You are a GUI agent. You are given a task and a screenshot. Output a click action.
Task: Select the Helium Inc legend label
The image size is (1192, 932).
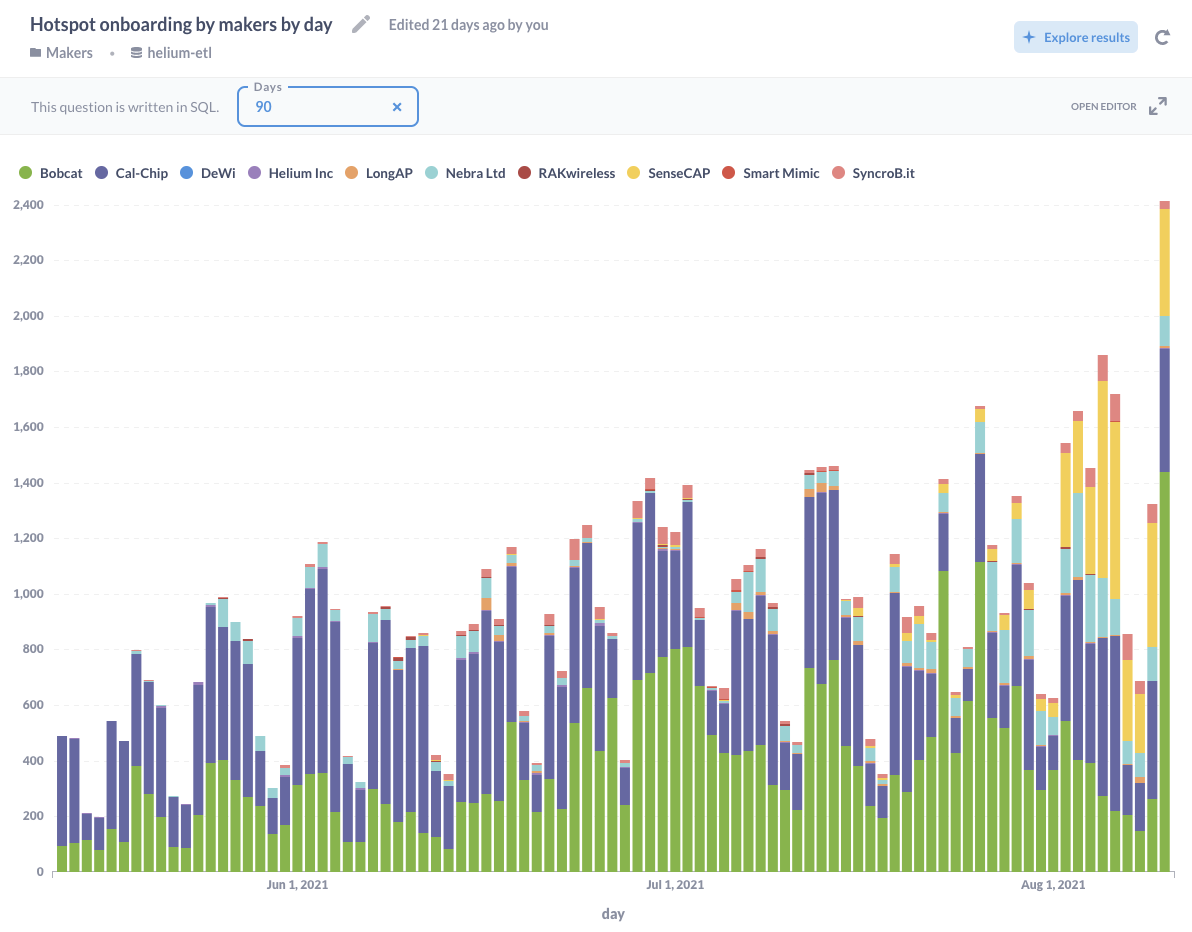point(300,173)
